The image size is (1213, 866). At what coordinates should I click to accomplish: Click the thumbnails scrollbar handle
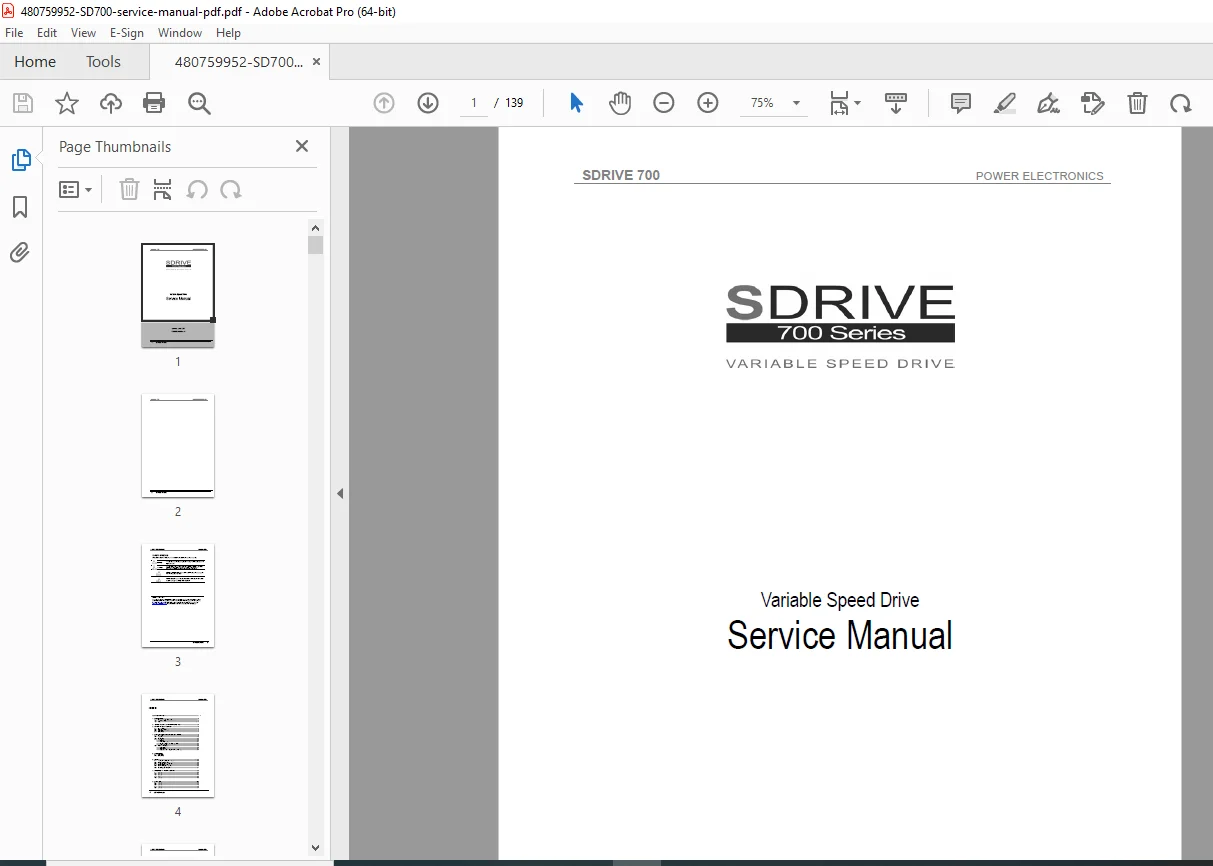pos(315,245)
